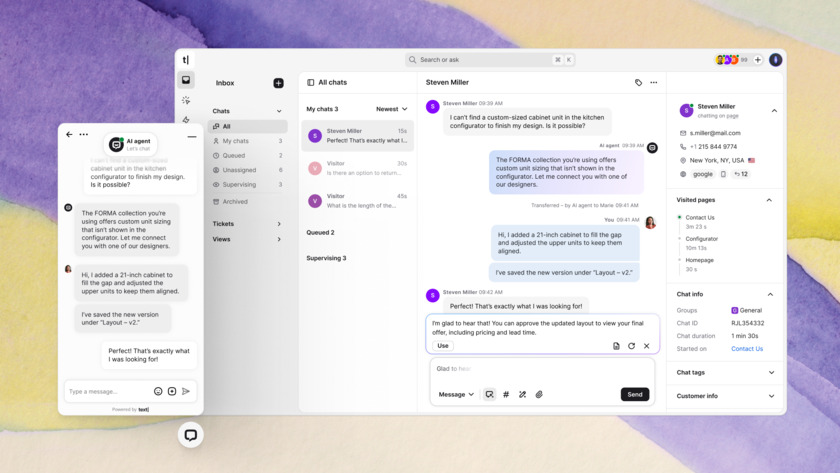Click the device icon next to google tag

coord(723,174)
